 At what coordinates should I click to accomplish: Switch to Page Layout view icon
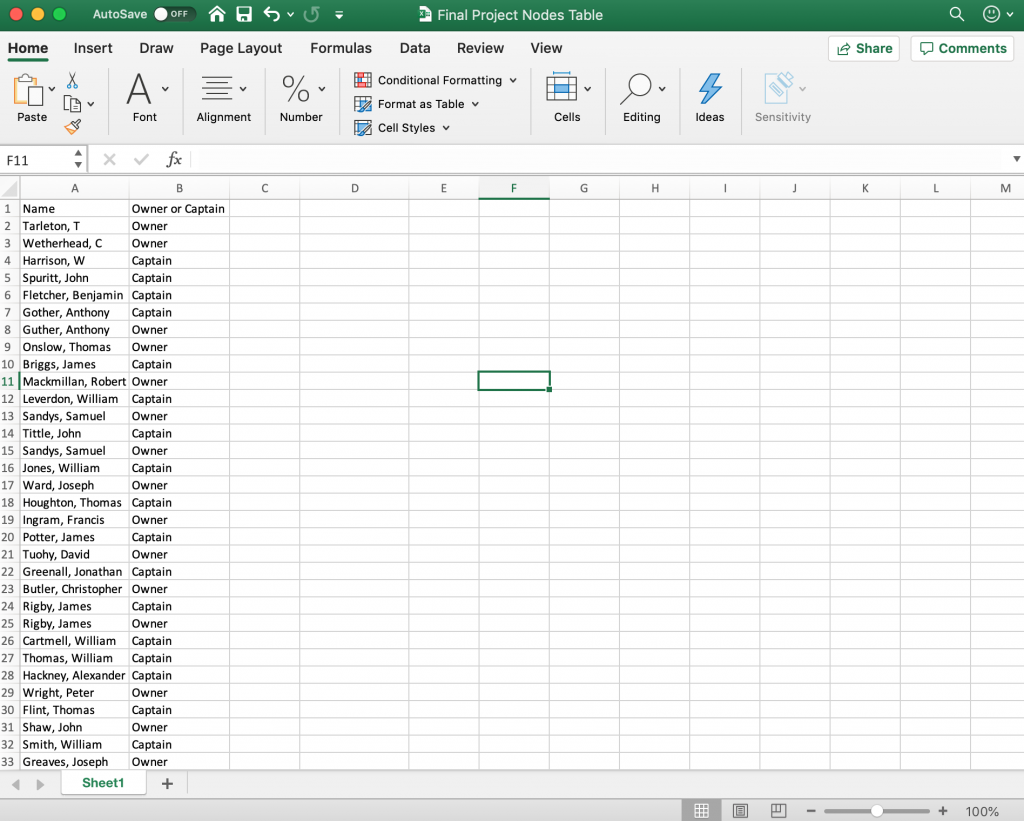[x=740, y=811]
